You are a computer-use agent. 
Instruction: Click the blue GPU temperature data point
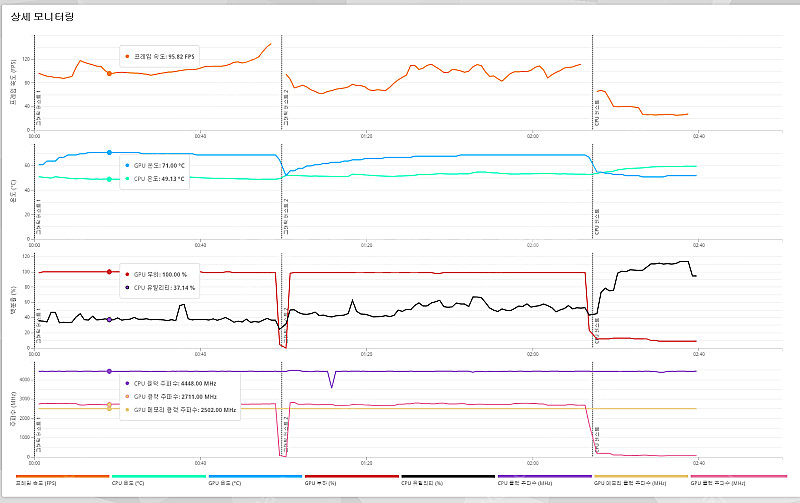point(109,153)
